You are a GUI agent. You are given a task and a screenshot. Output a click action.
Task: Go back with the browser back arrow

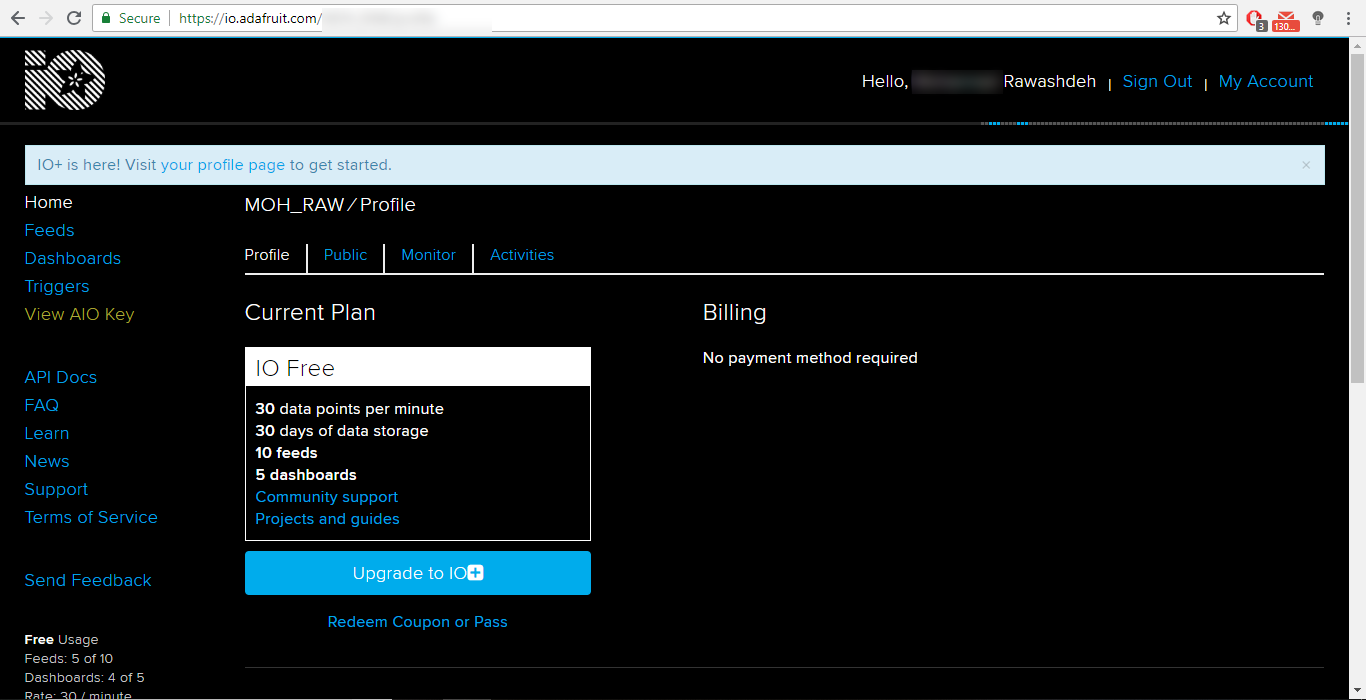[18, 18]
